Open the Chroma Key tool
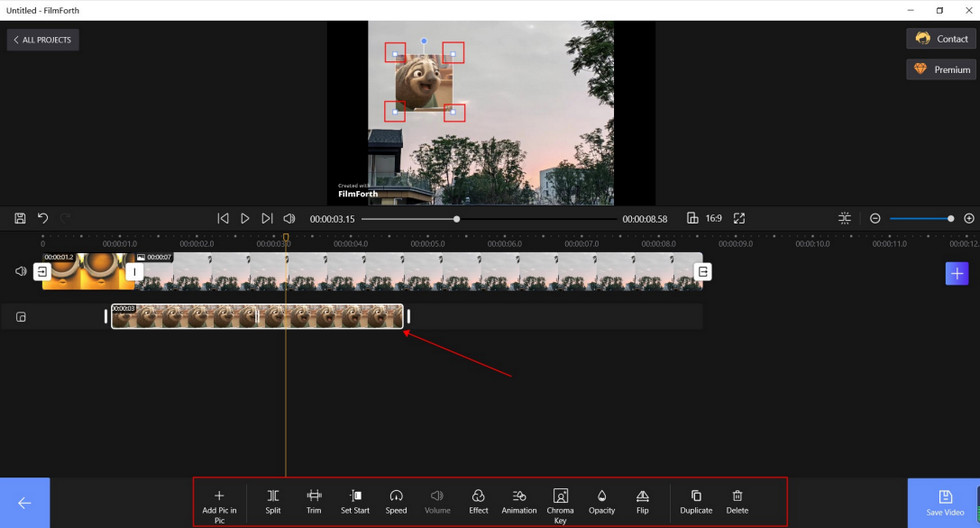The width and height of the screenshot is (980, 528). click(x=560, y=506)
